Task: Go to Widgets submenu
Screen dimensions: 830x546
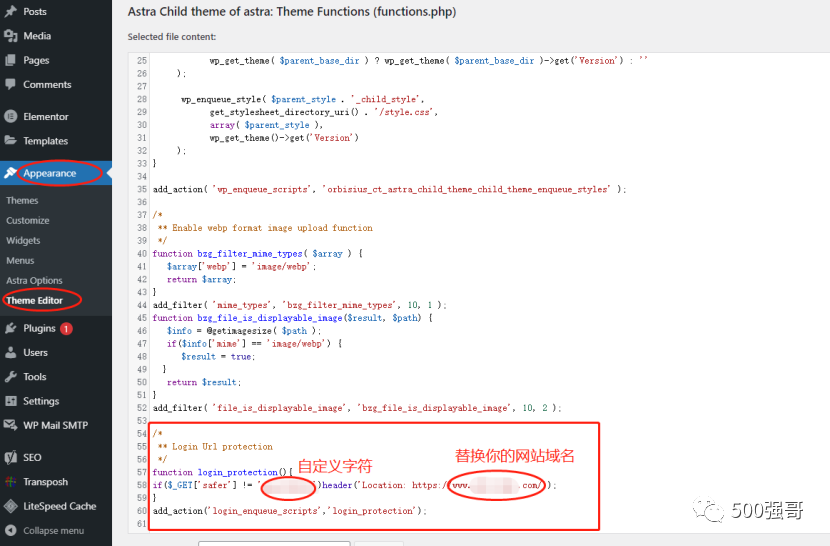Action: 23,240
